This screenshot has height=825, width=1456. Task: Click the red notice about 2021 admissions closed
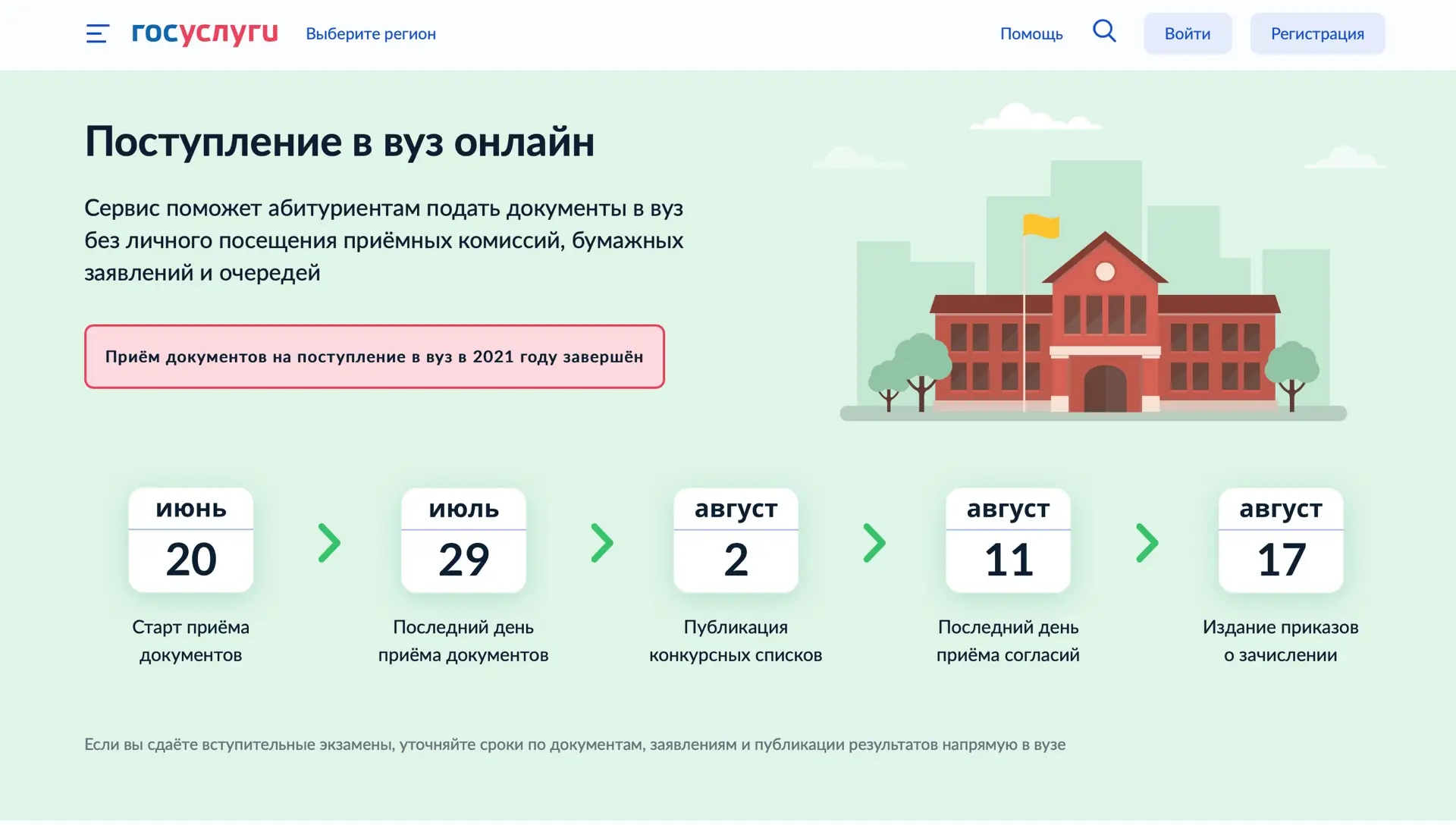tap(375, 356)
